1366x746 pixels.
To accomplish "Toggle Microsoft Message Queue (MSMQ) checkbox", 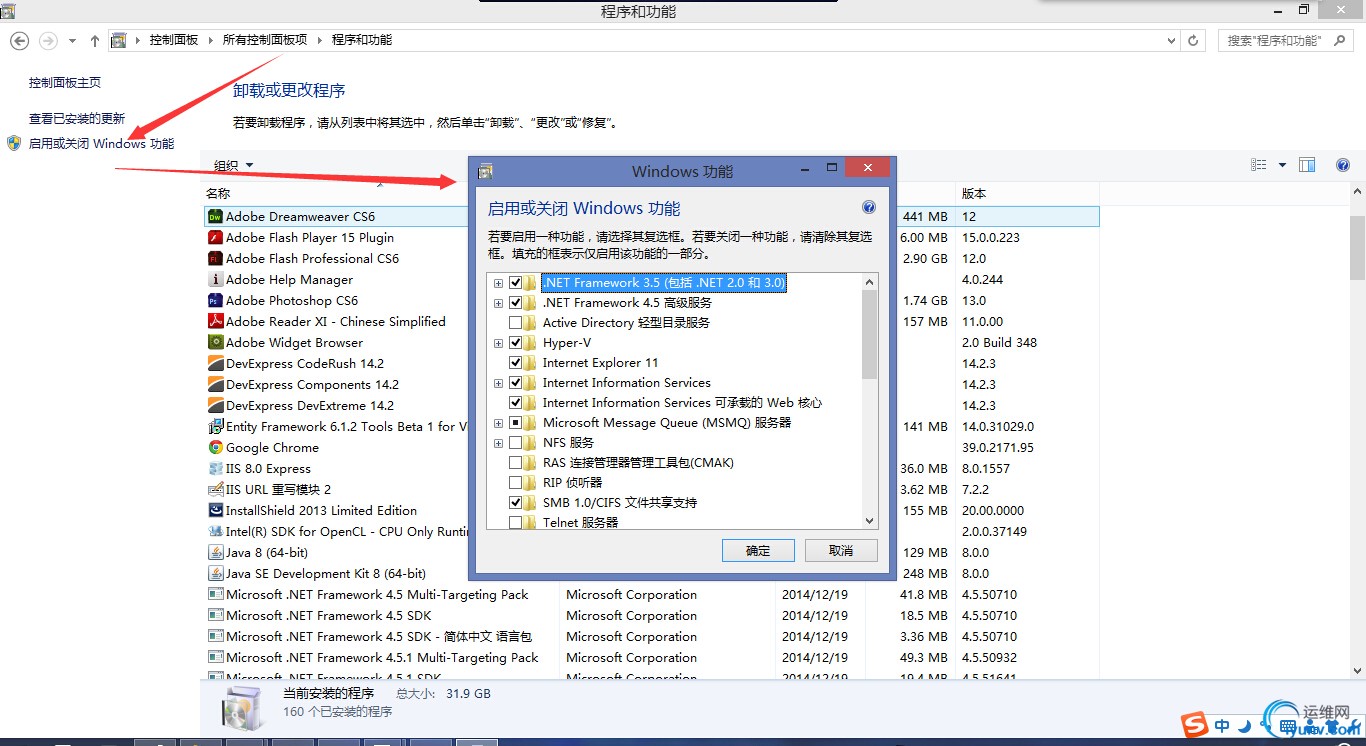I will (516, 423).
